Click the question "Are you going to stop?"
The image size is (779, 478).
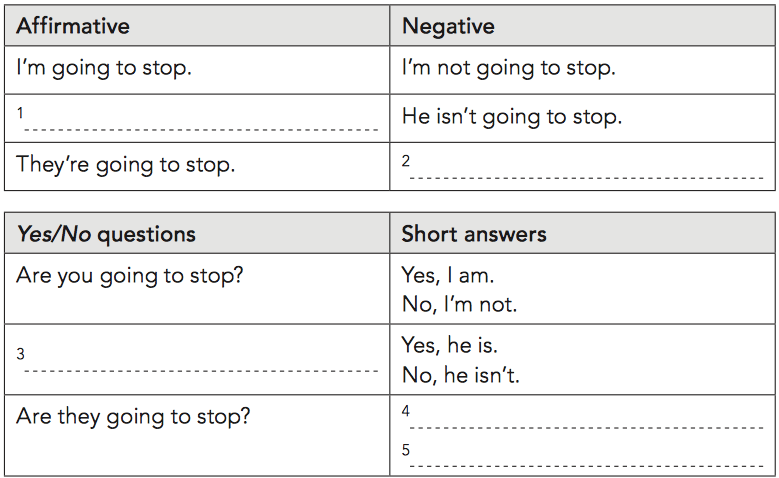(130, 276)
